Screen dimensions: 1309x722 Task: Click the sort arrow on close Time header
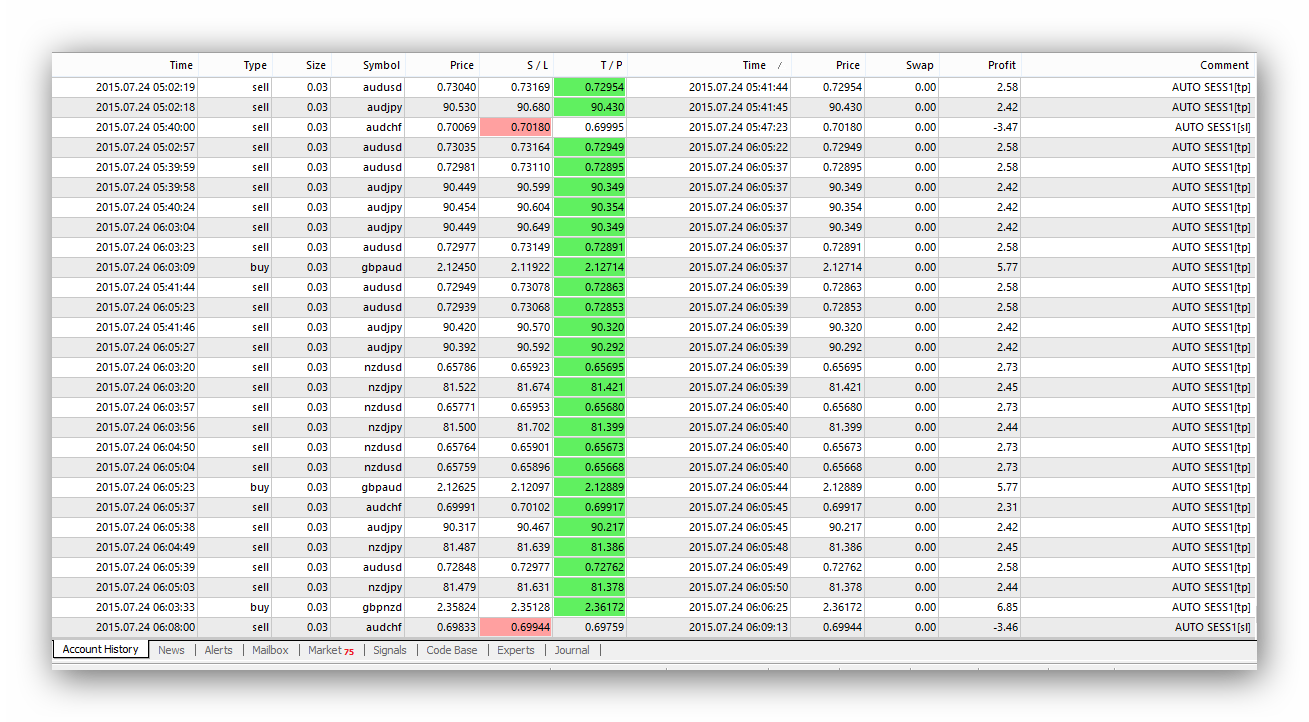780,65
